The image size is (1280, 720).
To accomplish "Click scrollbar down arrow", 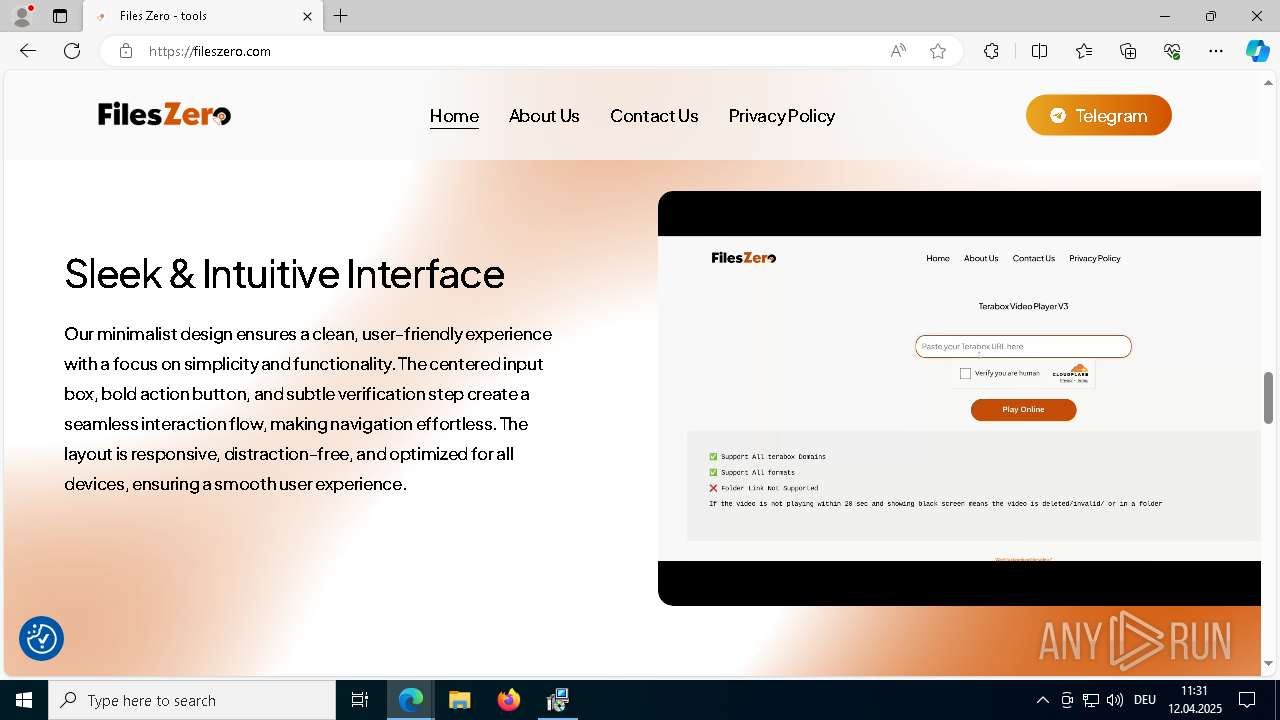I will 1268,663.
